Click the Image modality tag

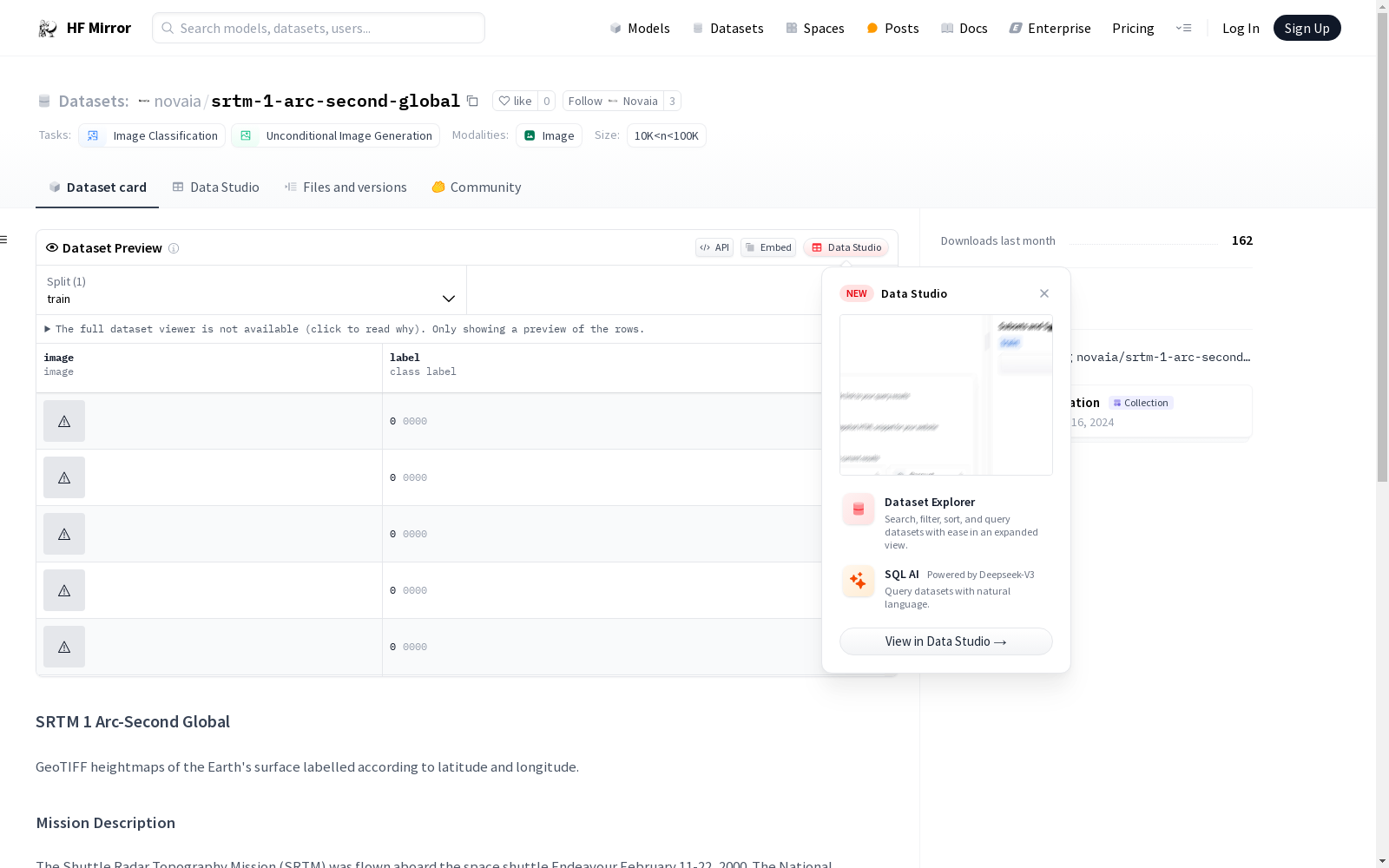point(549,135)
